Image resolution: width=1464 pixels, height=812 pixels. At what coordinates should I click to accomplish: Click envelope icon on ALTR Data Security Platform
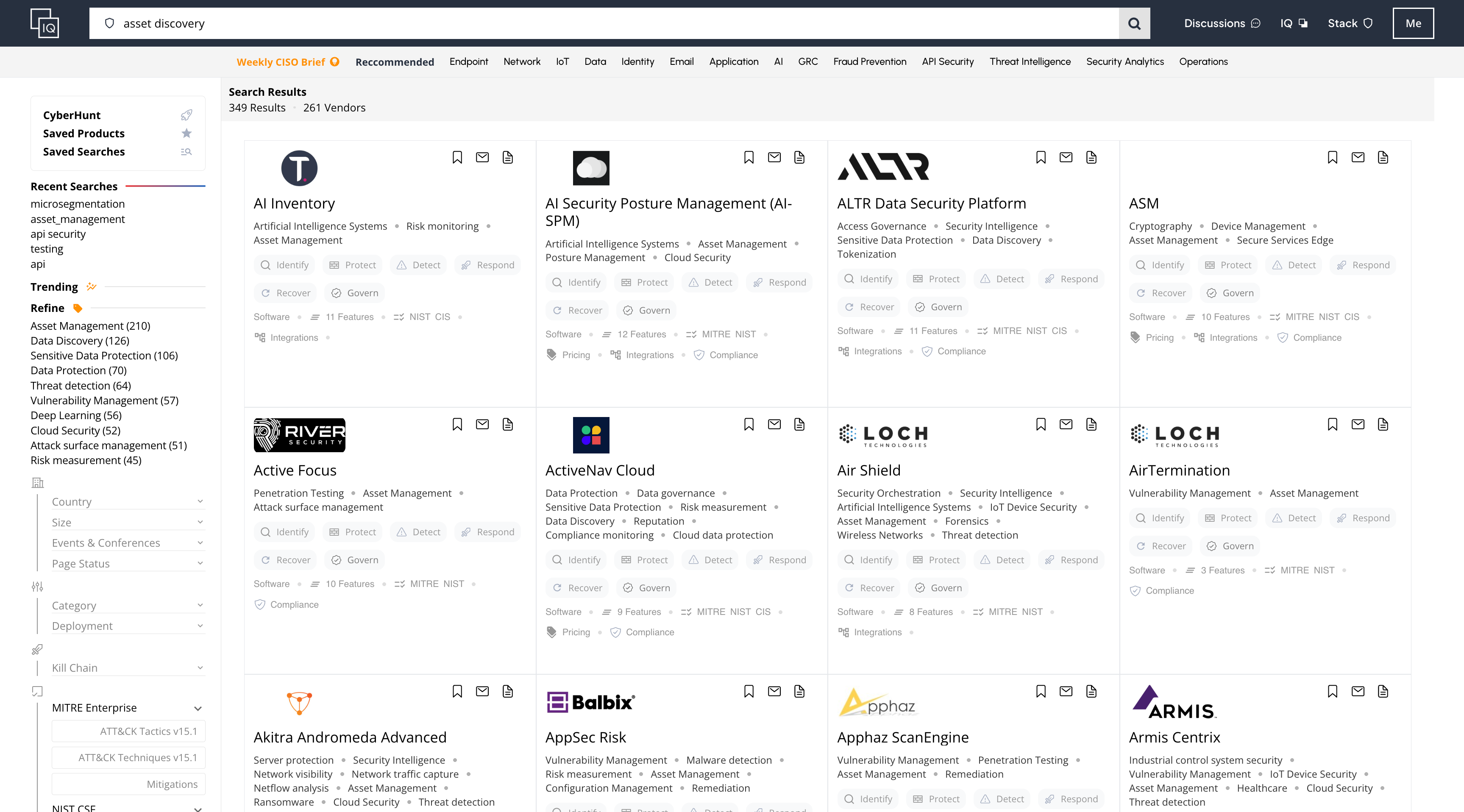pyautogui.click(x=1066, y=157)
